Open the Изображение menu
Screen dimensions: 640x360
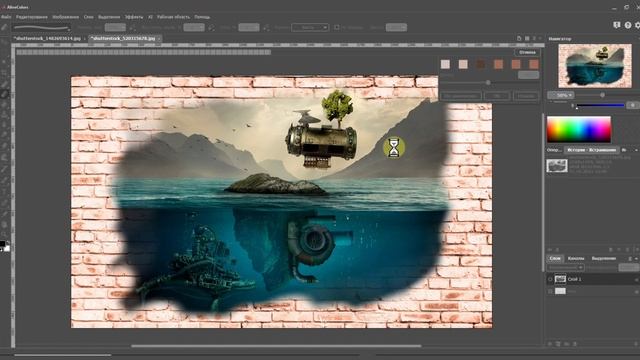tap(65, 17)
